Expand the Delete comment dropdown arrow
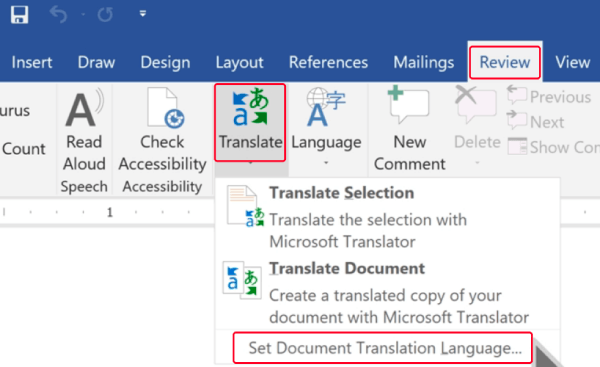 [x=477, y=163]
